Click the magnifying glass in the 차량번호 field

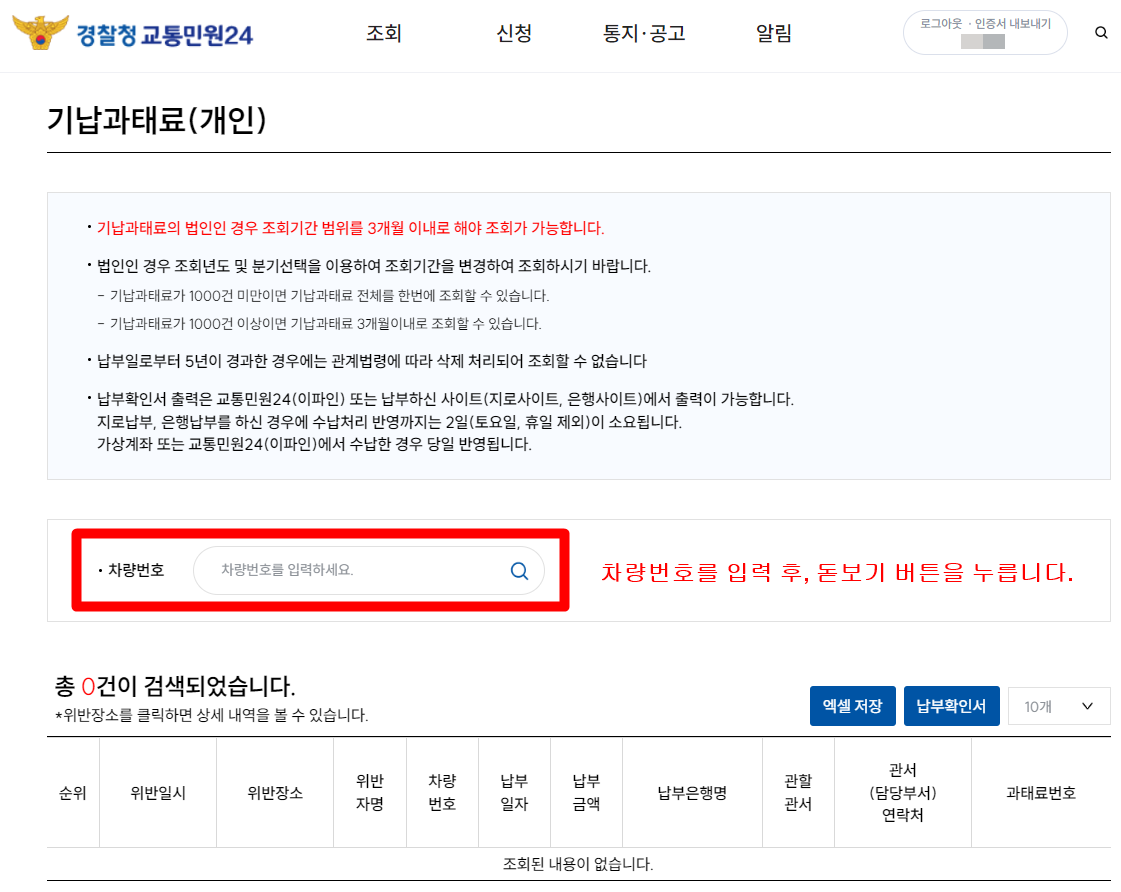[x=519, y=570]
